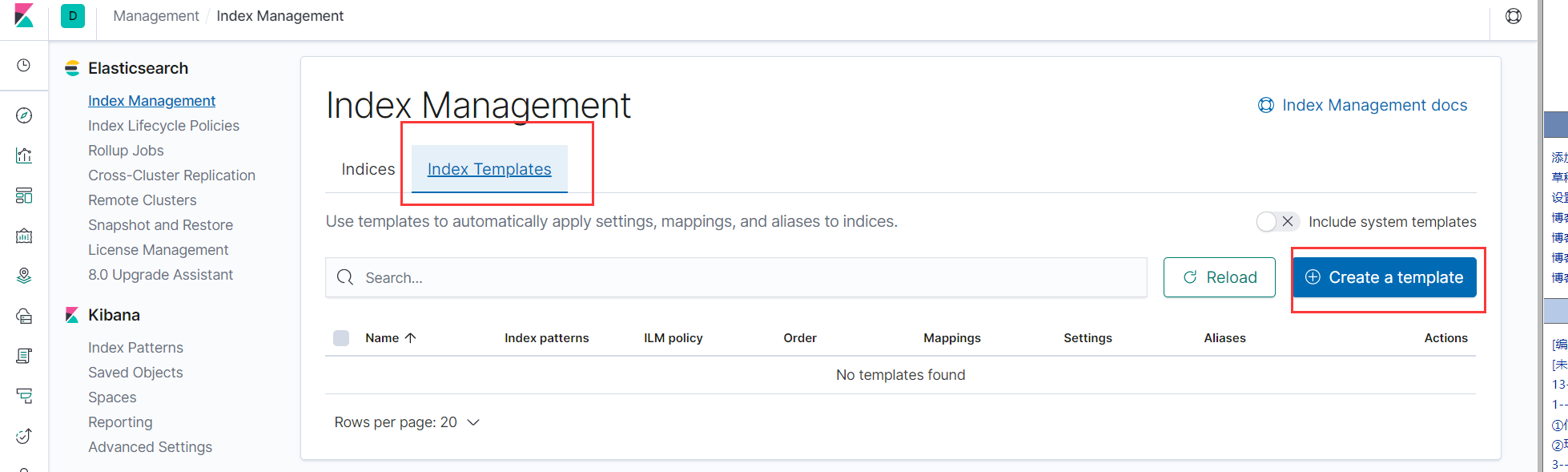Click the Index Management breadcrumb
This screenshot has width=1568, height=472.
(x=280, y=16)
